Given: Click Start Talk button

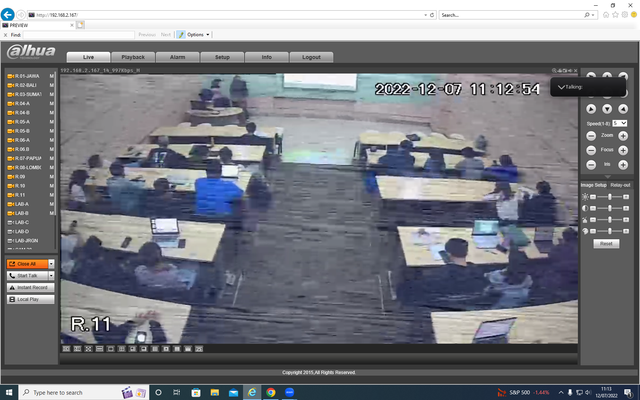Looking at the screenshot, I should pyautogui.click(x=27, y=276).
